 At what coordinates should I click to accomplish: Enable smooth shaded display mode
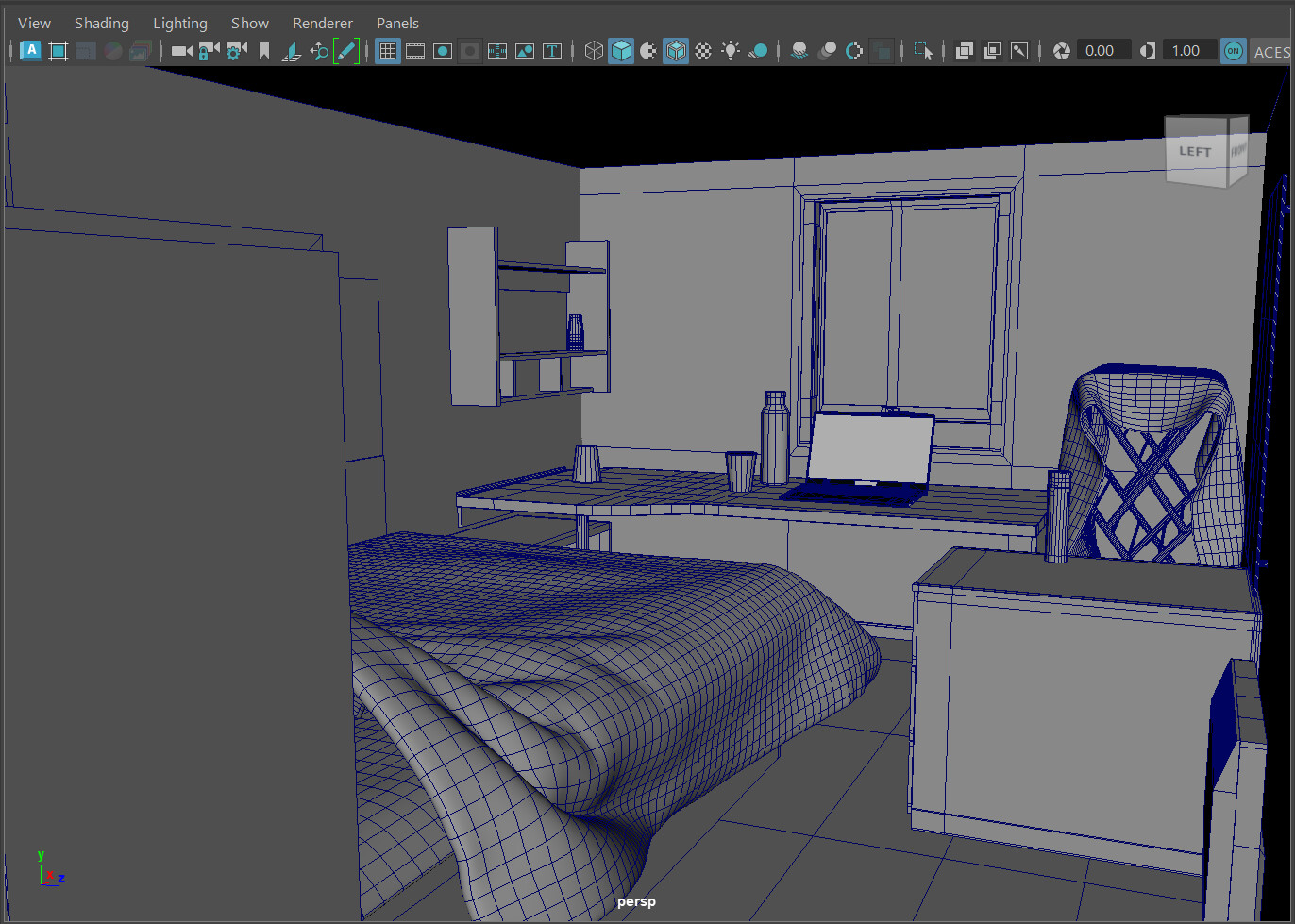coord(622,51)
